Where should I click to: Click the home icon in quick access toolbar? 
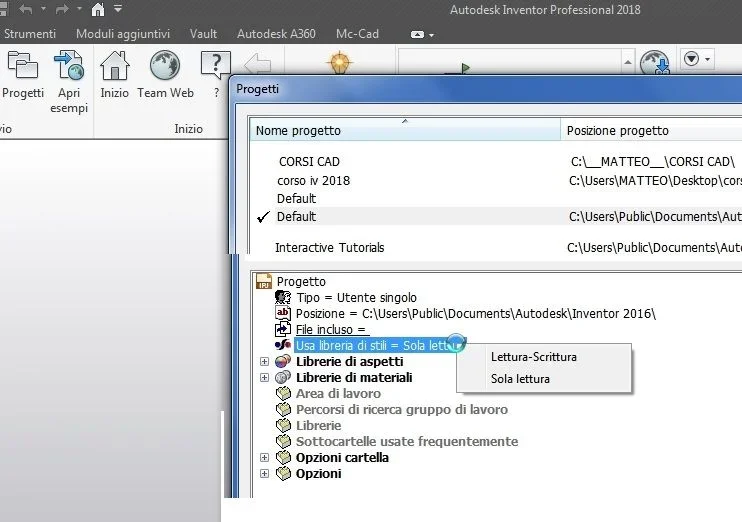(97, 9)
